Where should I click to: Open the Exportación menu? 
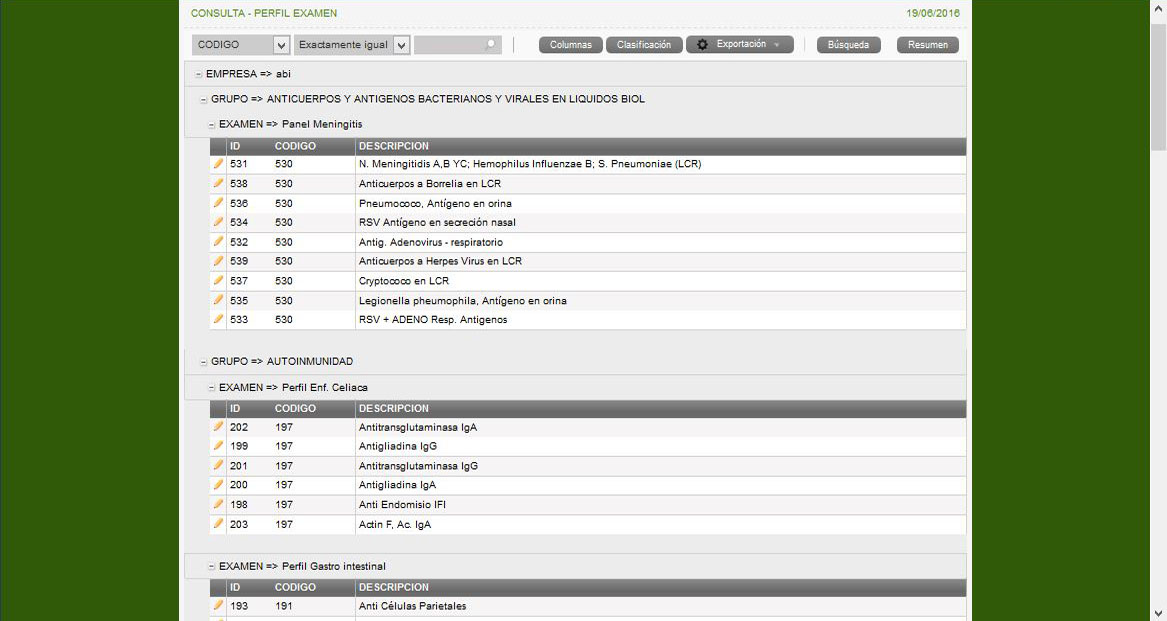[739, 45]
